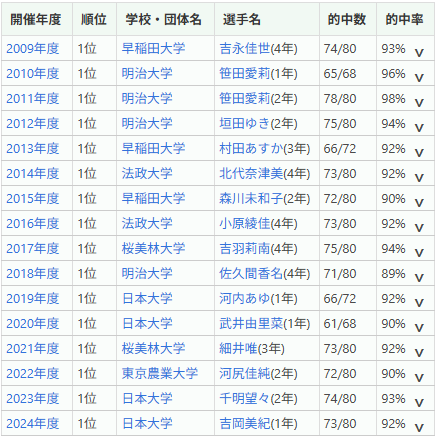Open player 河内あゆ(1年)

[258, 299]
